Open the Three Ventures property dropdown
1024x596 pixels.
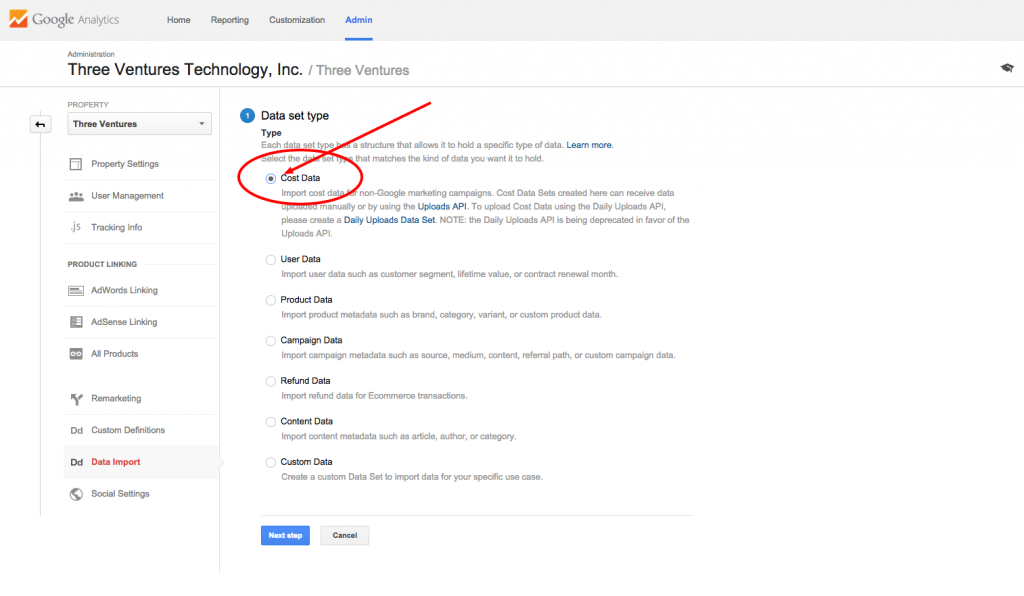[139, 124]
